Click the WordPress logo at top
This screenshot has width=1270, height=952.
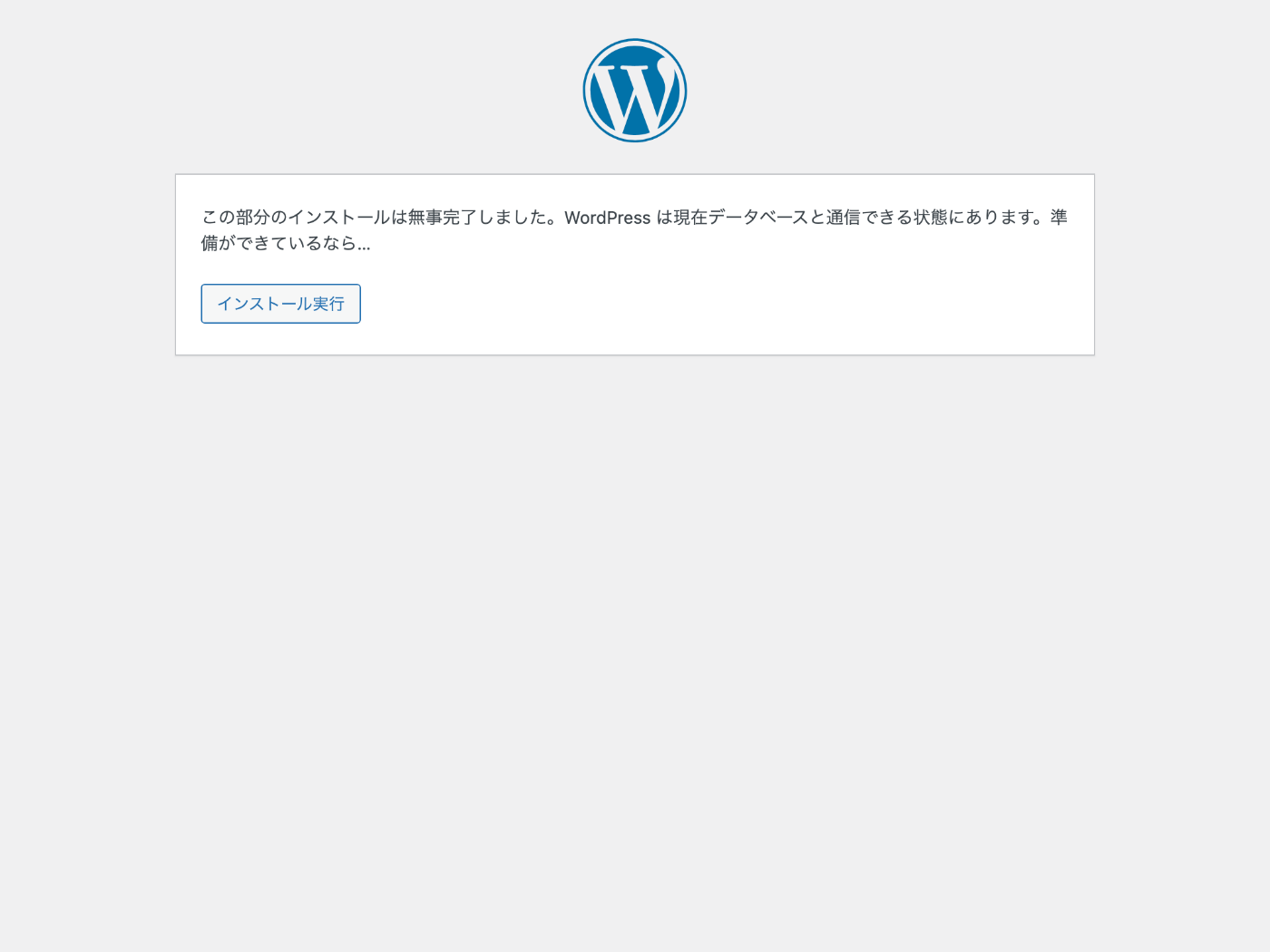click(x=635, y=91)
